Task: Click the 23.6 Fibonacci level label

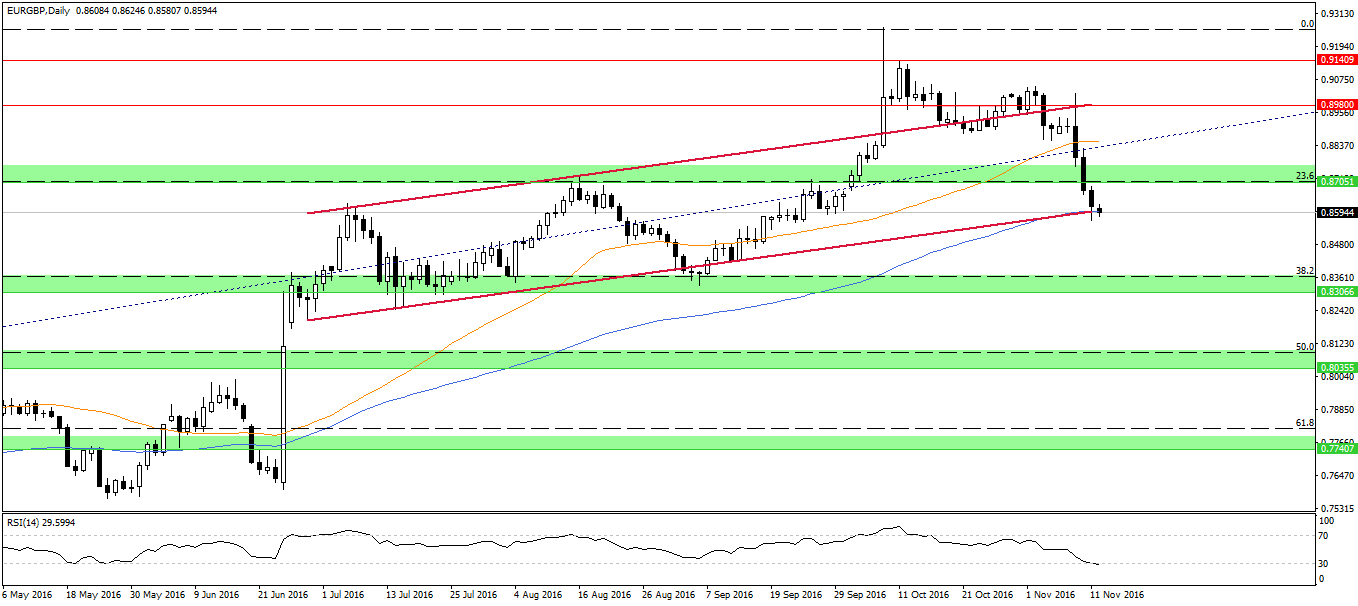Action: (x=1303, y=175)
